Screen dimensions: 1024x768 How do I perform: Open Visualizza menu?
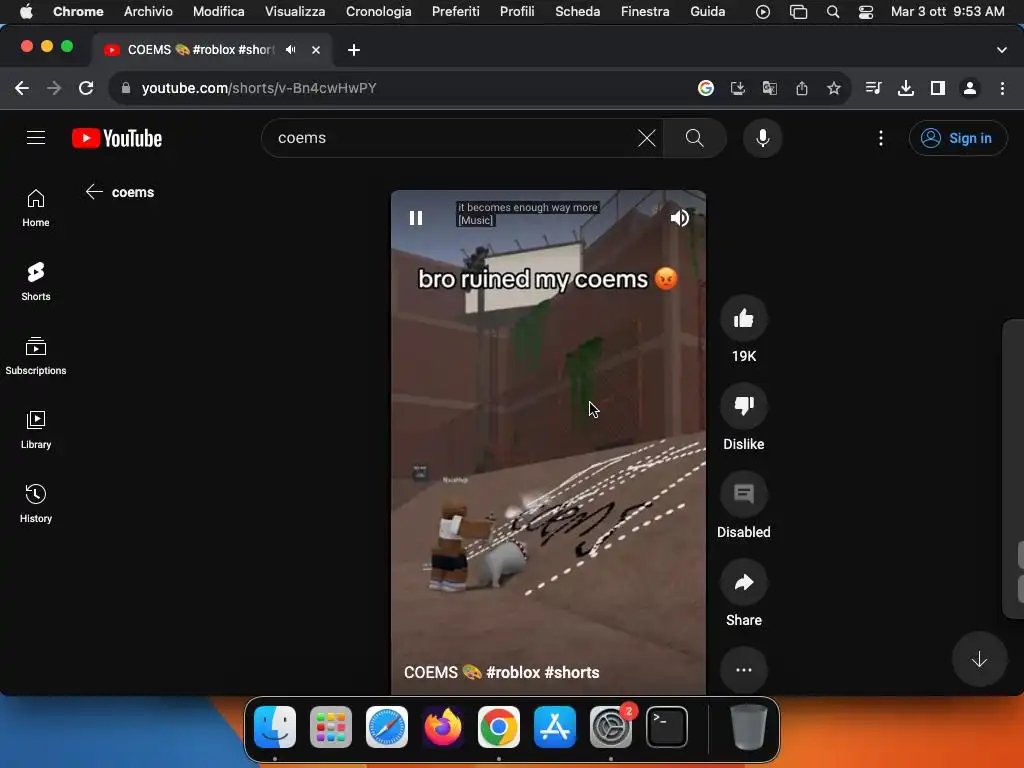click(x=295, y=11)
